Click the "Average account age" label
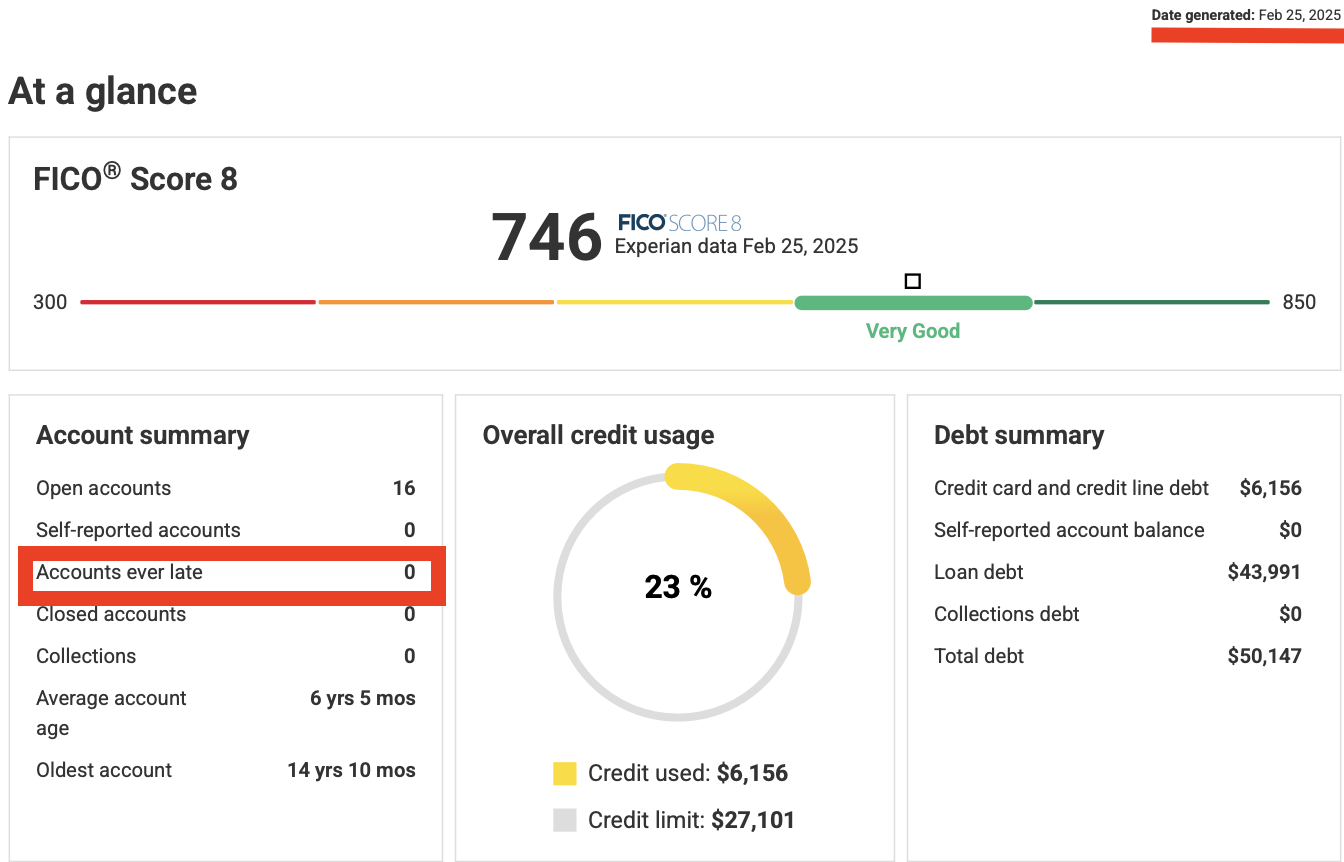 coord(111,713)
